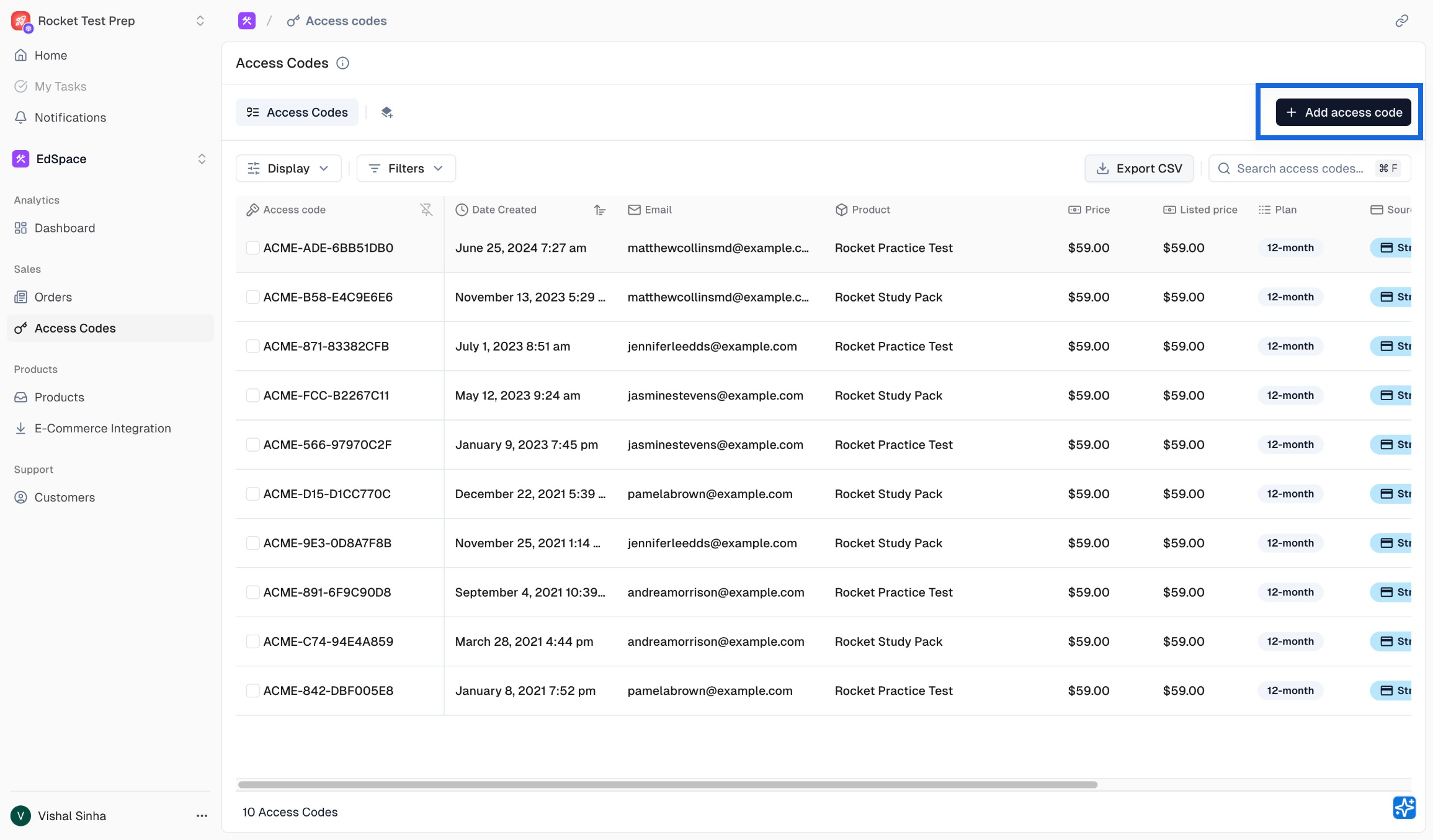Viewport: 1433px width, 840px height.
Task: Open the user options three-dot menu
Action: (202, 816)
